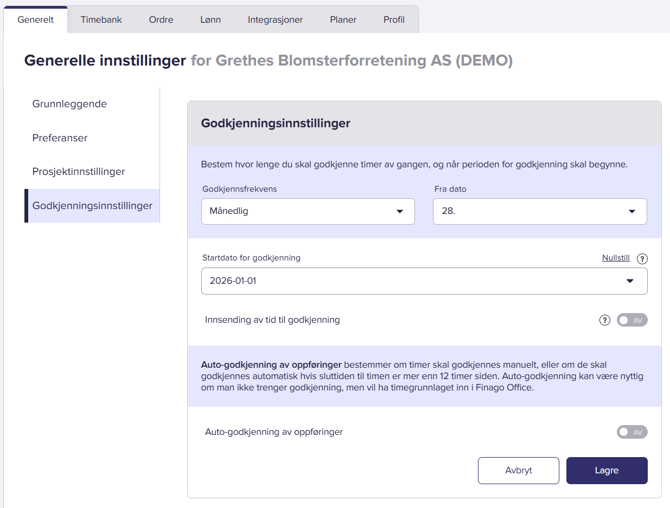
Task: Expand the Fra dato dropdown
Action: (539, 212)
